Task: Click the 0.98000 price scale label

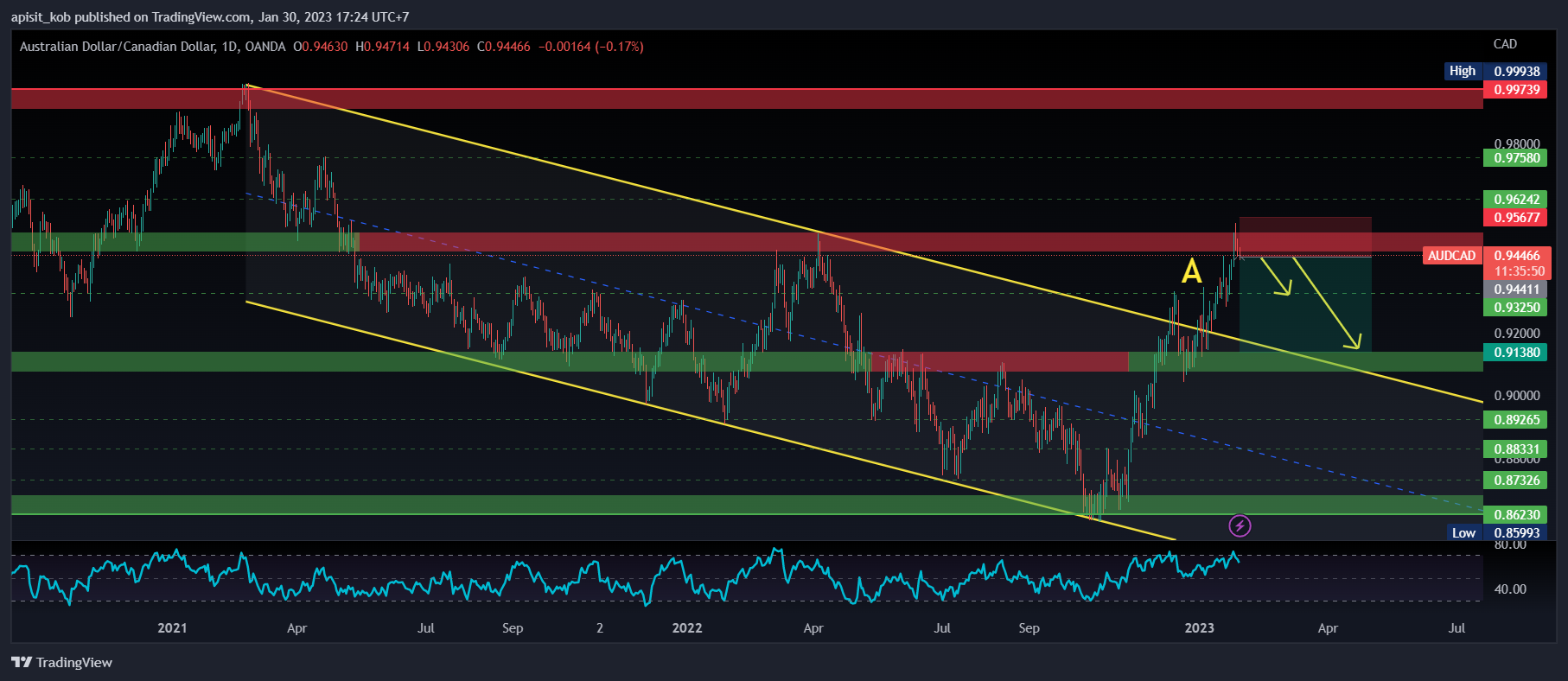Action: click(1517, 143)
